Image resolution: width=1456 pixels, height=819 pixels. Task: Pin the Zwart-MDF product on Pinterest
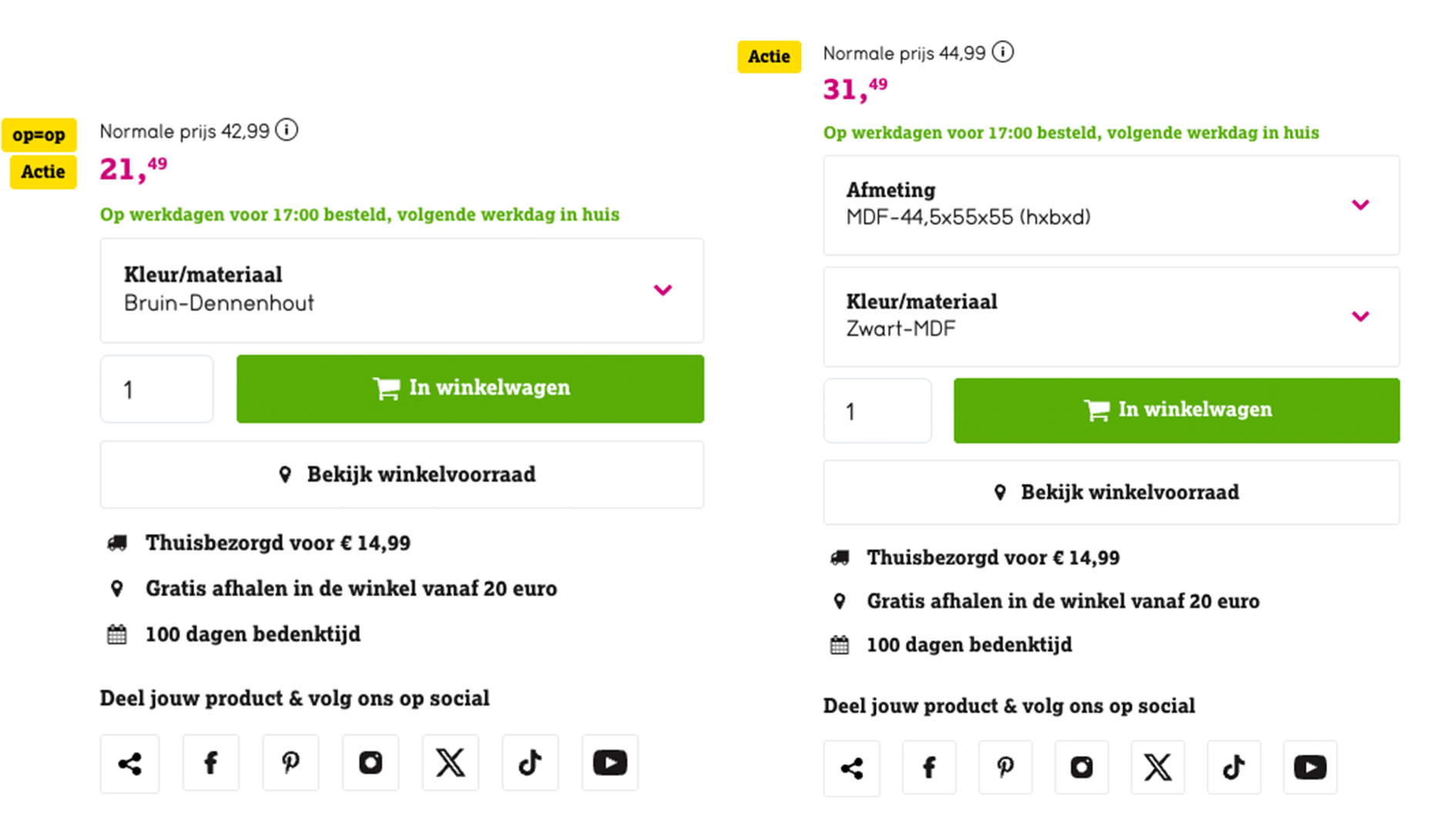[1005, 767]
